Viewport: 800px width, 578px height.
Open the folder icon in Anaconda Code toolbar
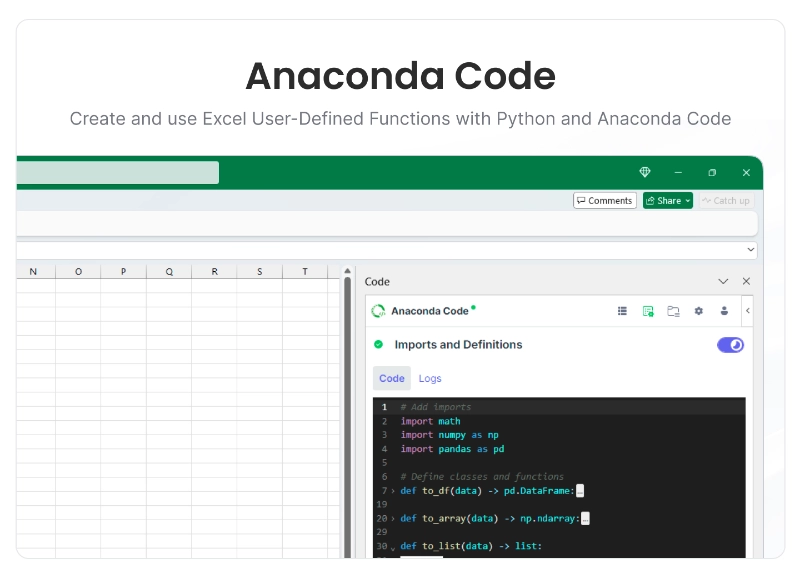[673, 311]
